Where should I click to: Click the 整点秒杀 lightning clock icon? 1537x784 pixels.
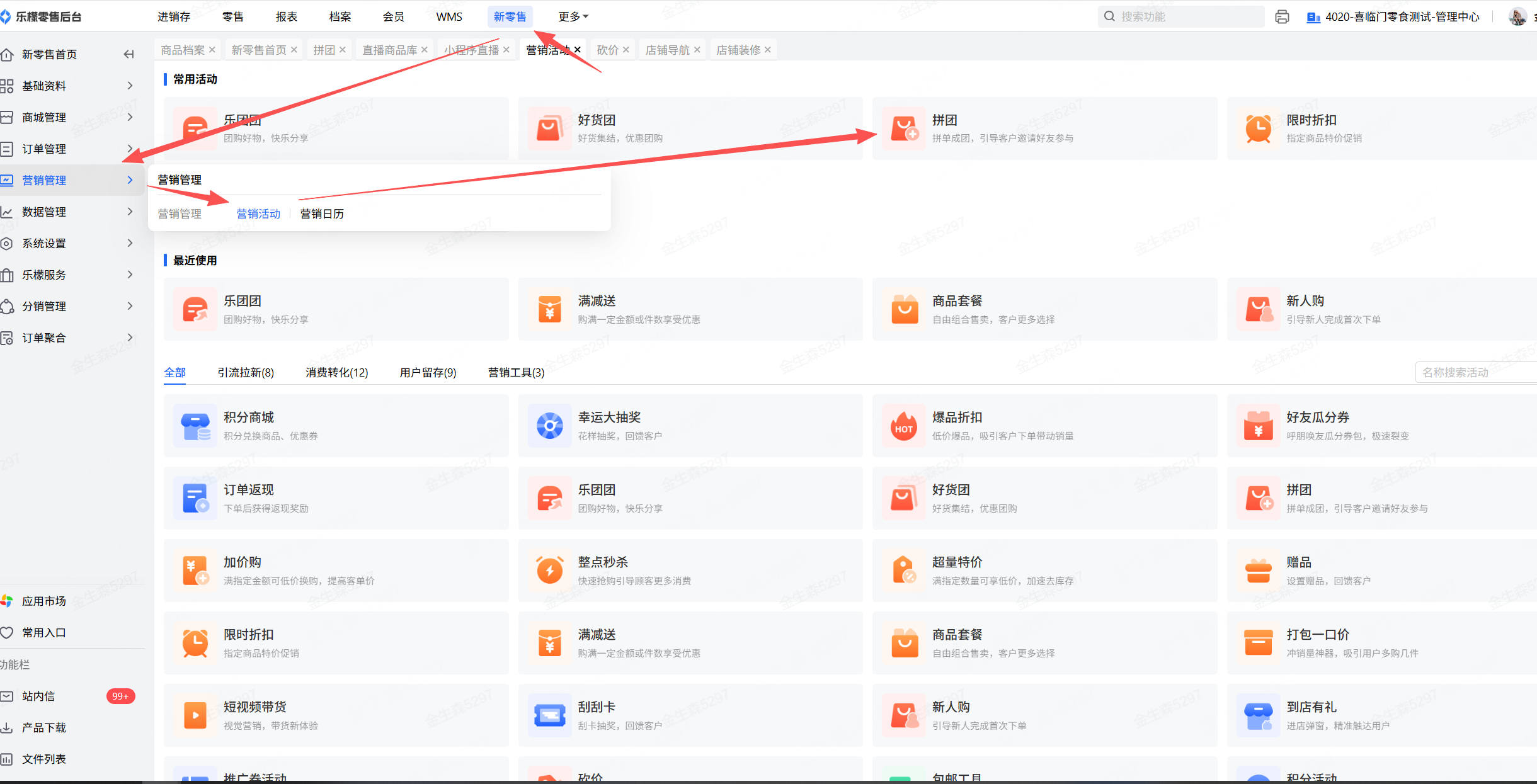[x=549, y=571]
